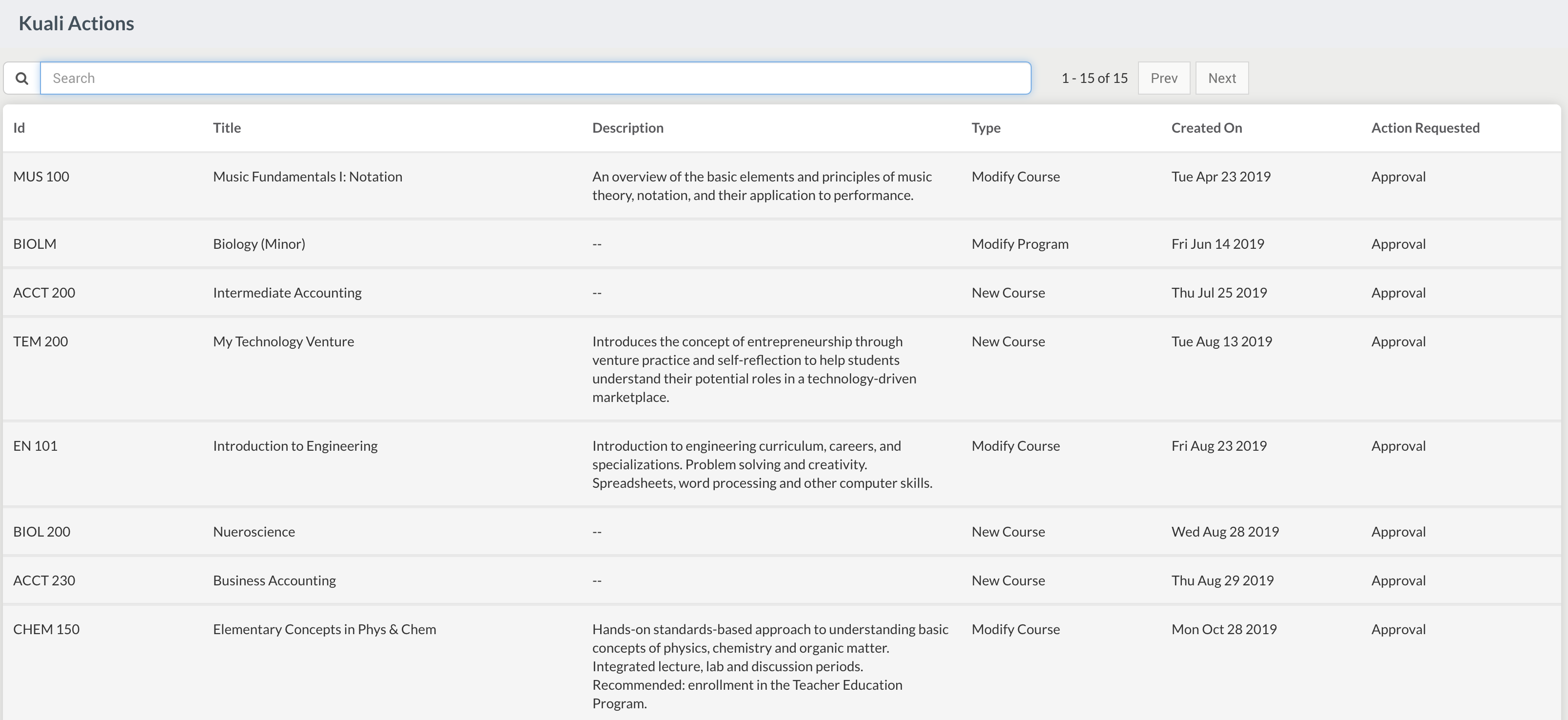The height and width of the screenshot is (720, 1568).
Task: Click the Kuali Actions page title
Action: 76,23
